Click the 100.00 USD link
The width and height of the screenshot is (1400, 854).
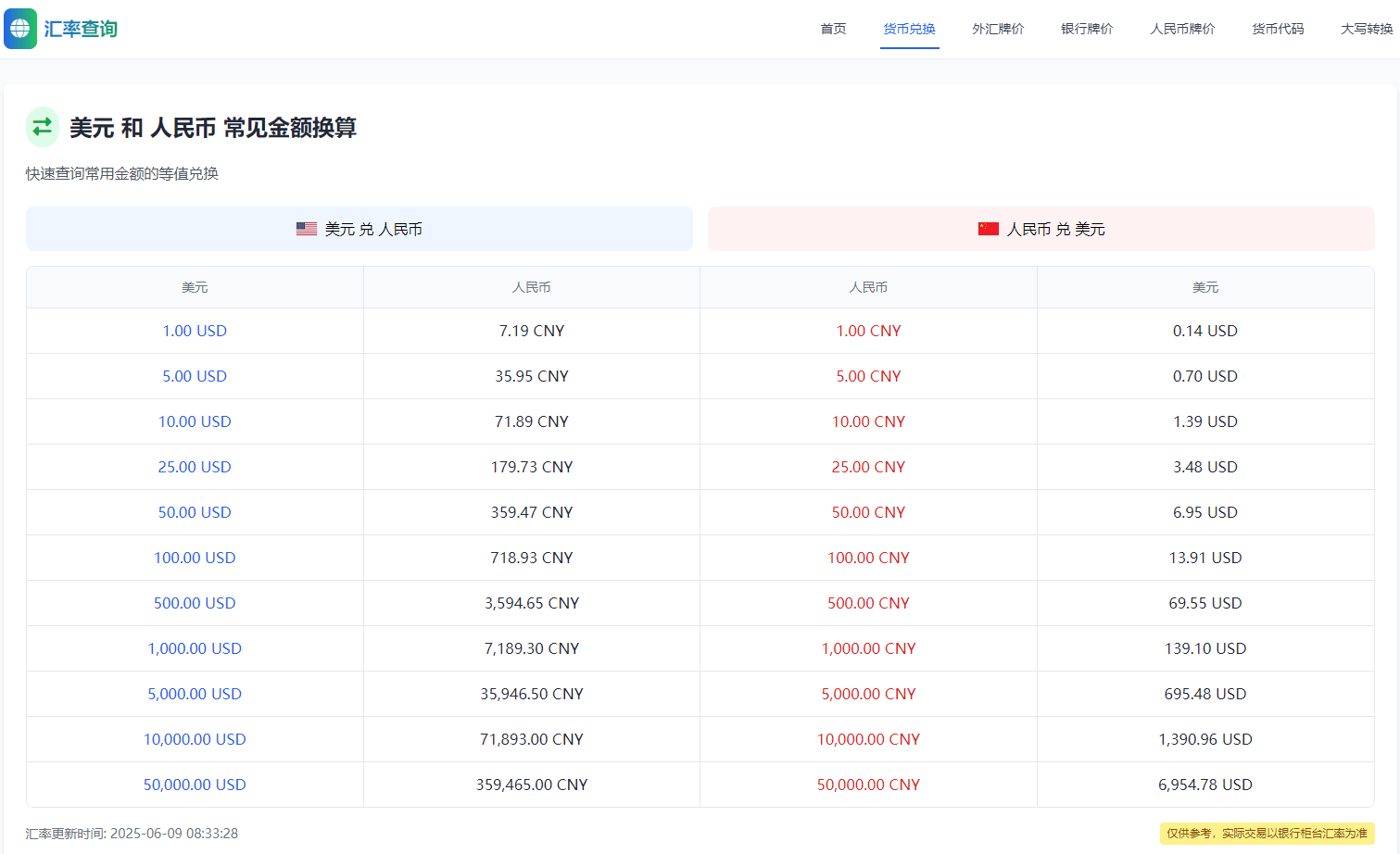click(x=195, y=558)
